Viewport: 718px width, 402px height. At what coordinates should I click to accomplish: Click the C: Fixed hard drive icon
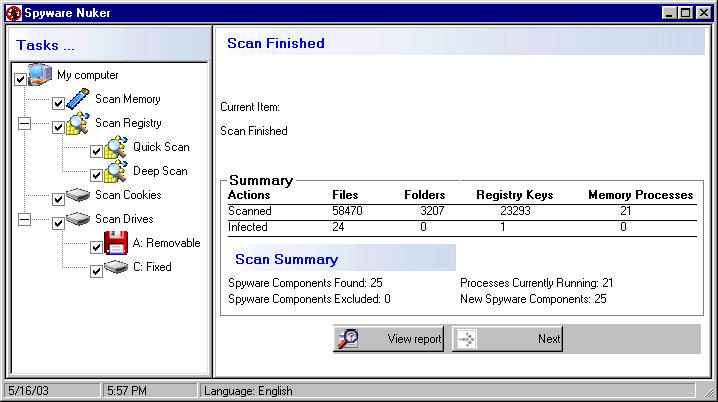click(x=116, y=267)
